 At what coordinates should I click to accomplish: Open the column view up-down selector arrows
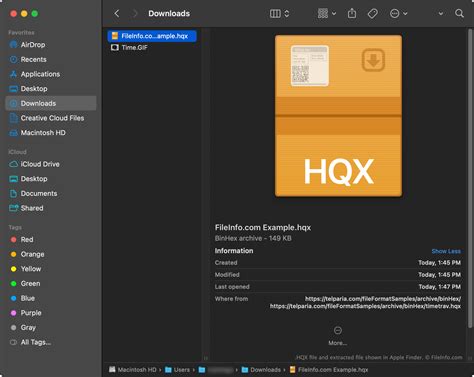click(x=287, y=14)
